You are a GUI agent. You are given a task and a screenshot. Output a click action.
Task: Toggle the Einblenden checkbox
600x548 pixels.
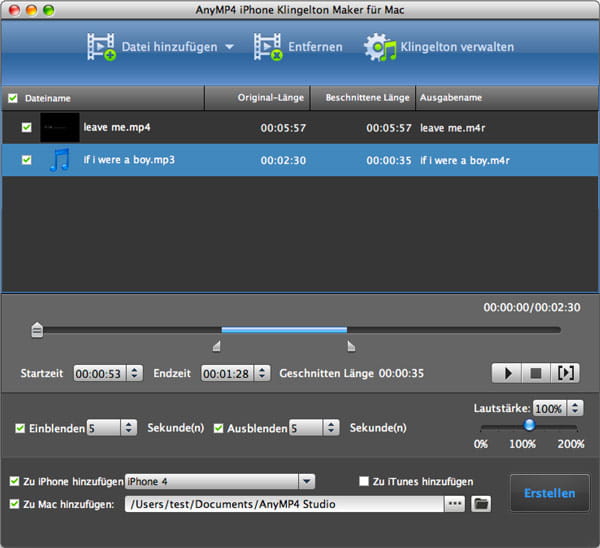(x=20, y=428)
